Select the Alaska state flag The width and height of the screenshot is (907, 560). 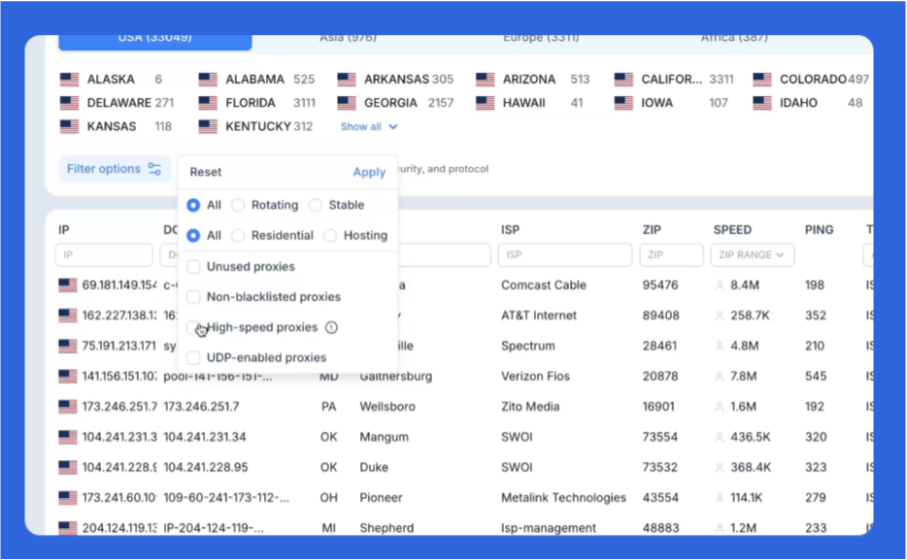click(x=69, y=79)
